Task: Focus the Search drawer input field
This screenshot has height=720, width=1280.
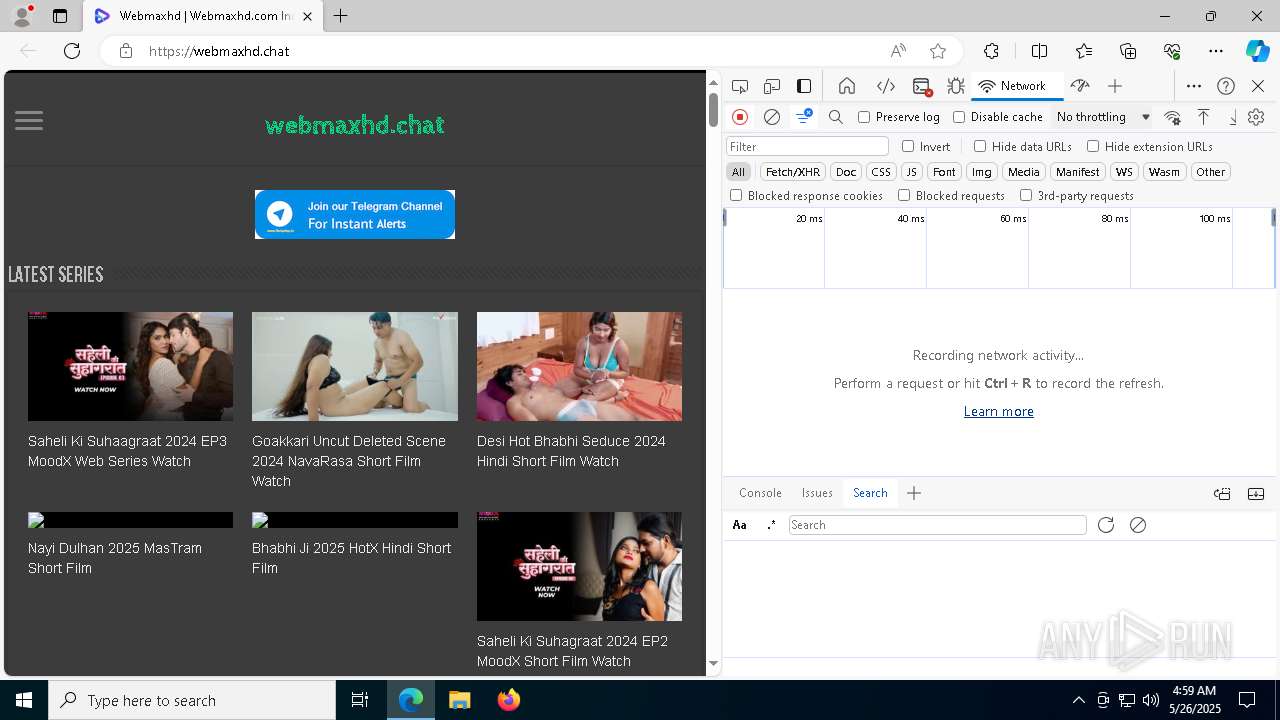Action: pos(937,525)
